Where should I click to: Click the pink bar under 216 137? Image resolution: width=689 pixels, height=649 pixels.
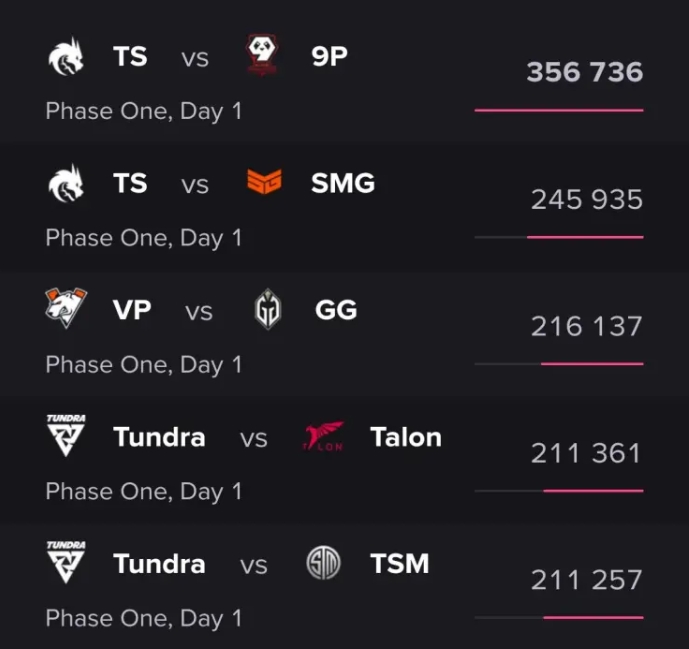tap(592, 364)
